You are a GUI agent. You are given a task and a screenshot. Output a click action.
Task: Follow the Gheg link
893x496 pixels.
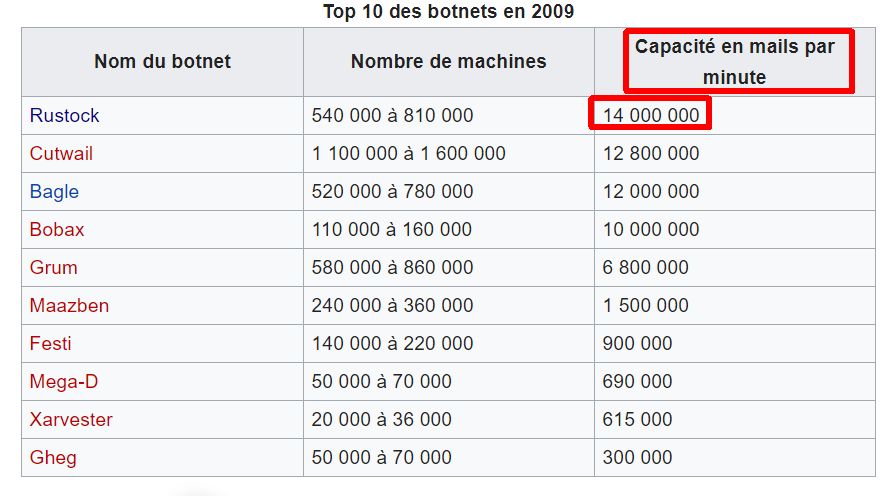(x=53, y=458)
